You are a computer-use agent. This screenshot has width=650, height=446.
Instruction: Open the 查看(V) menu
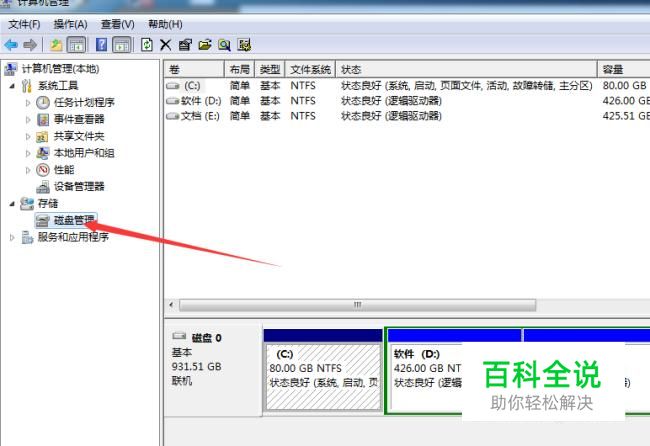(x=118, y=24)
